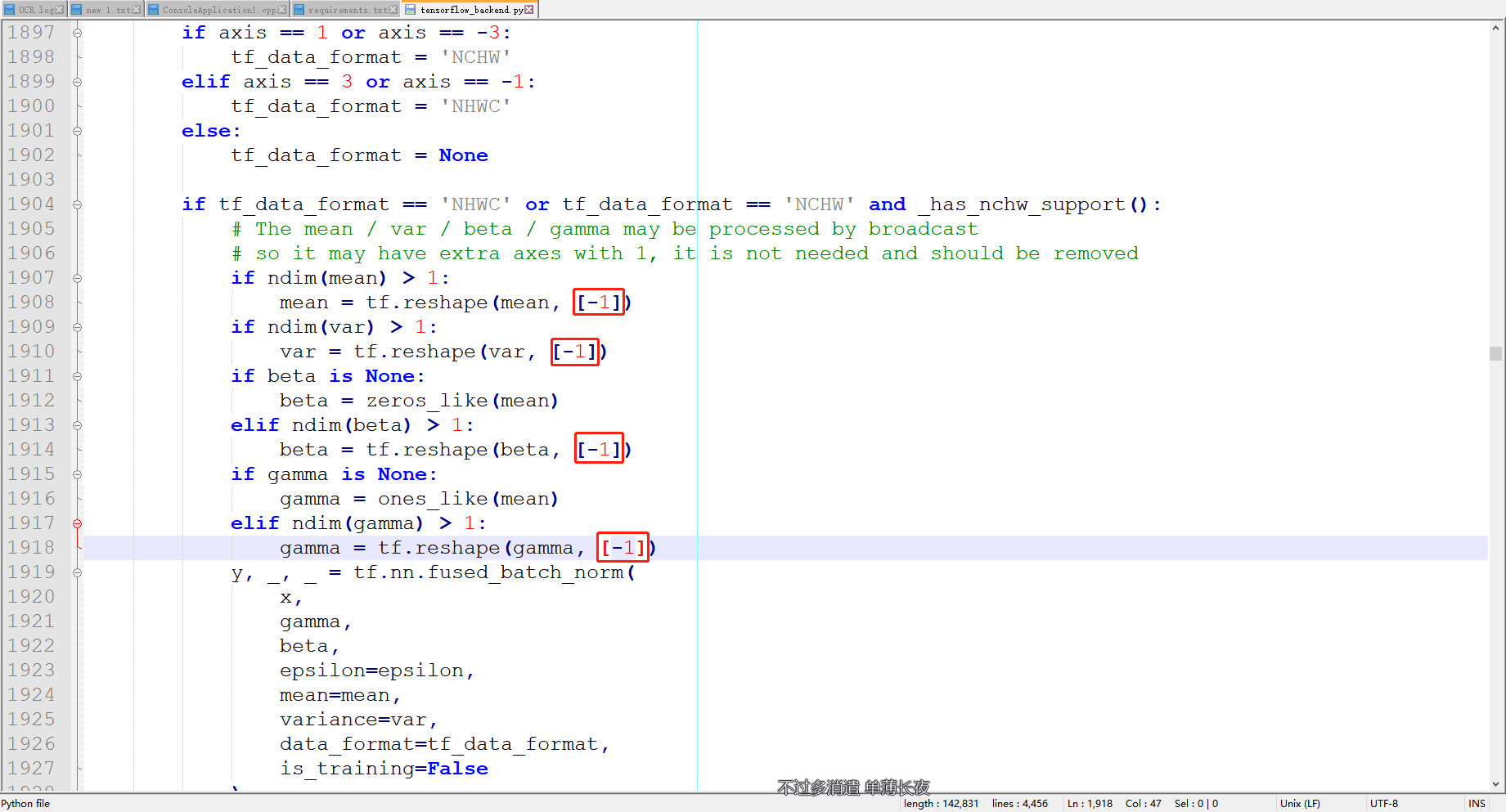Image resolution: width=1506 pixels, height=812 pixels.
Task: Click the vertical scrollbar thumb
Action: pyautogui.click(x=1497, y=352)
